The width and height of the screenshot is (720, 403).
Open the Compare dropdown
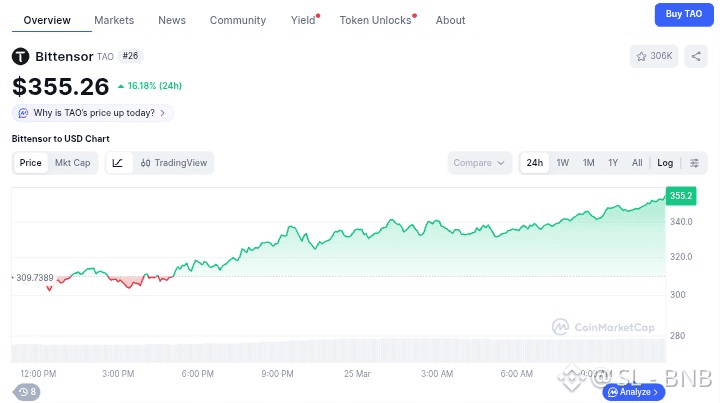tap(479, 163)
